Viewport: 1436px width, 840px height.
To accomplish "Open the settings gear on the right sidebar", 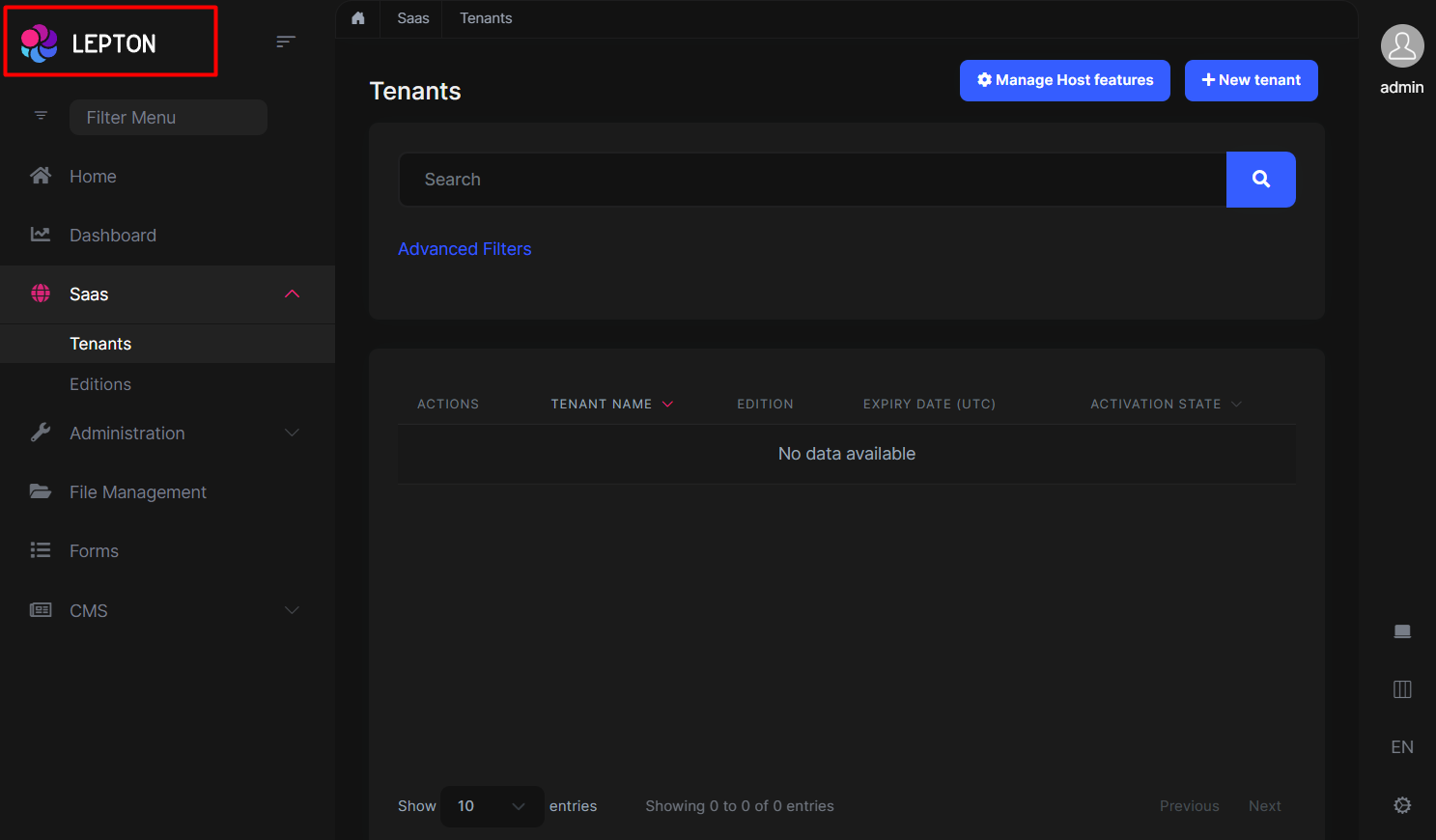I will pos(1402,804).
